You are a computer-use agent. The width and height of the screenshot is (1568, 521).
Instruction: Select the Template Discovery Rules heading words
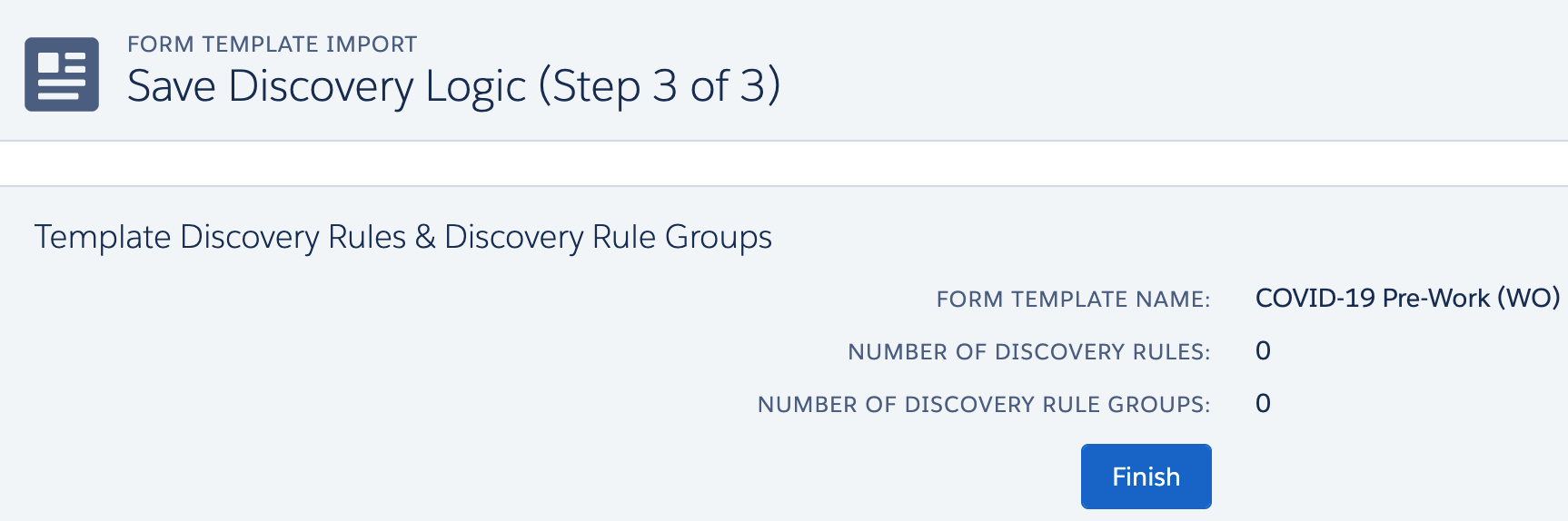point(220,237)
